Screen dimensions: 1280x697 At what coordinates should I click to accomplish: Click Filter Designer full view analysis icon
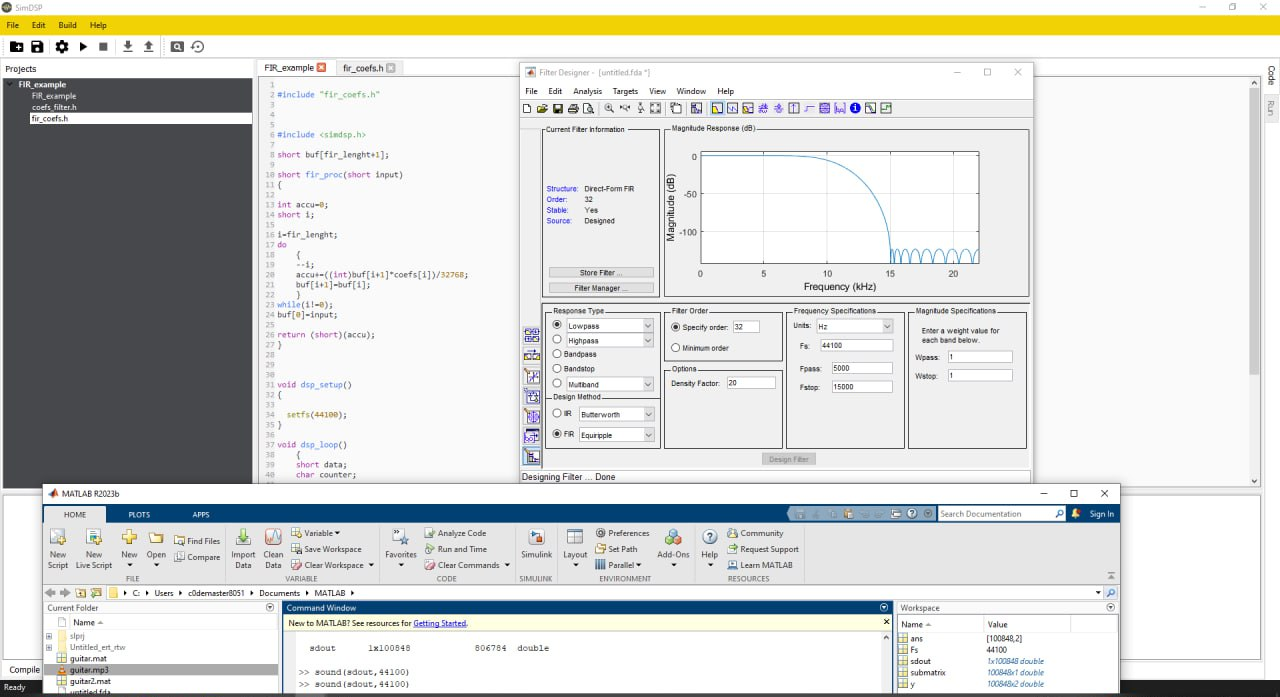[696, 108]
